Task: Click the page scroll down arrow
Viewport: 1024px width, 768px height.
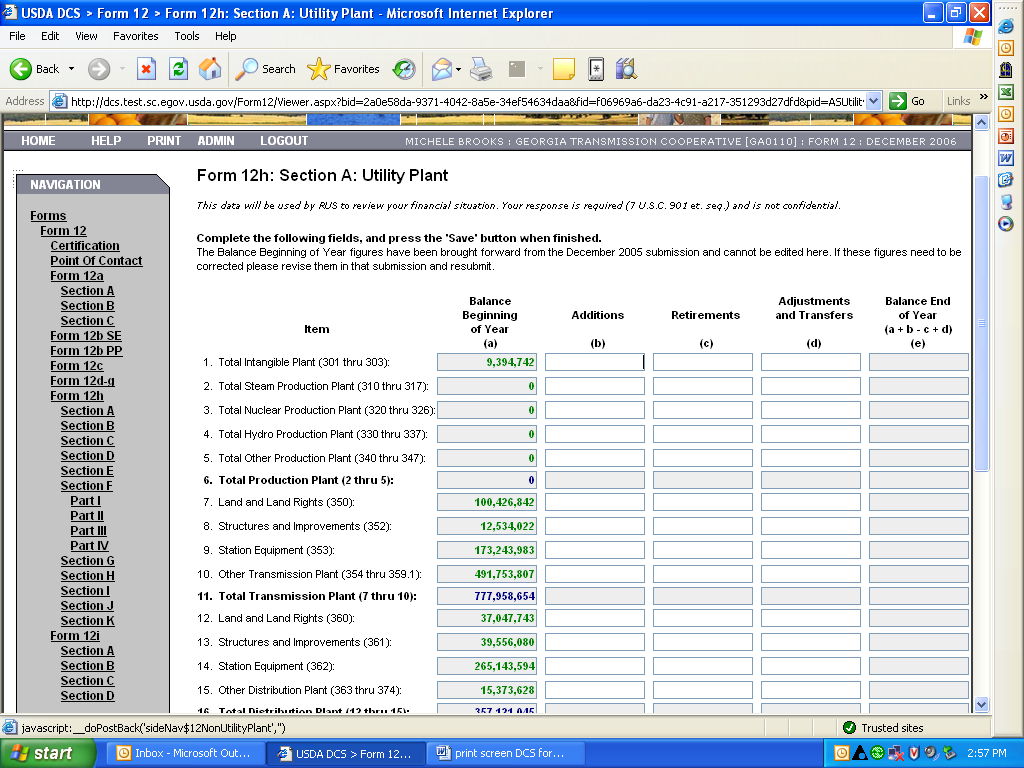Action: pyautogui.click(x=981, y=704)
